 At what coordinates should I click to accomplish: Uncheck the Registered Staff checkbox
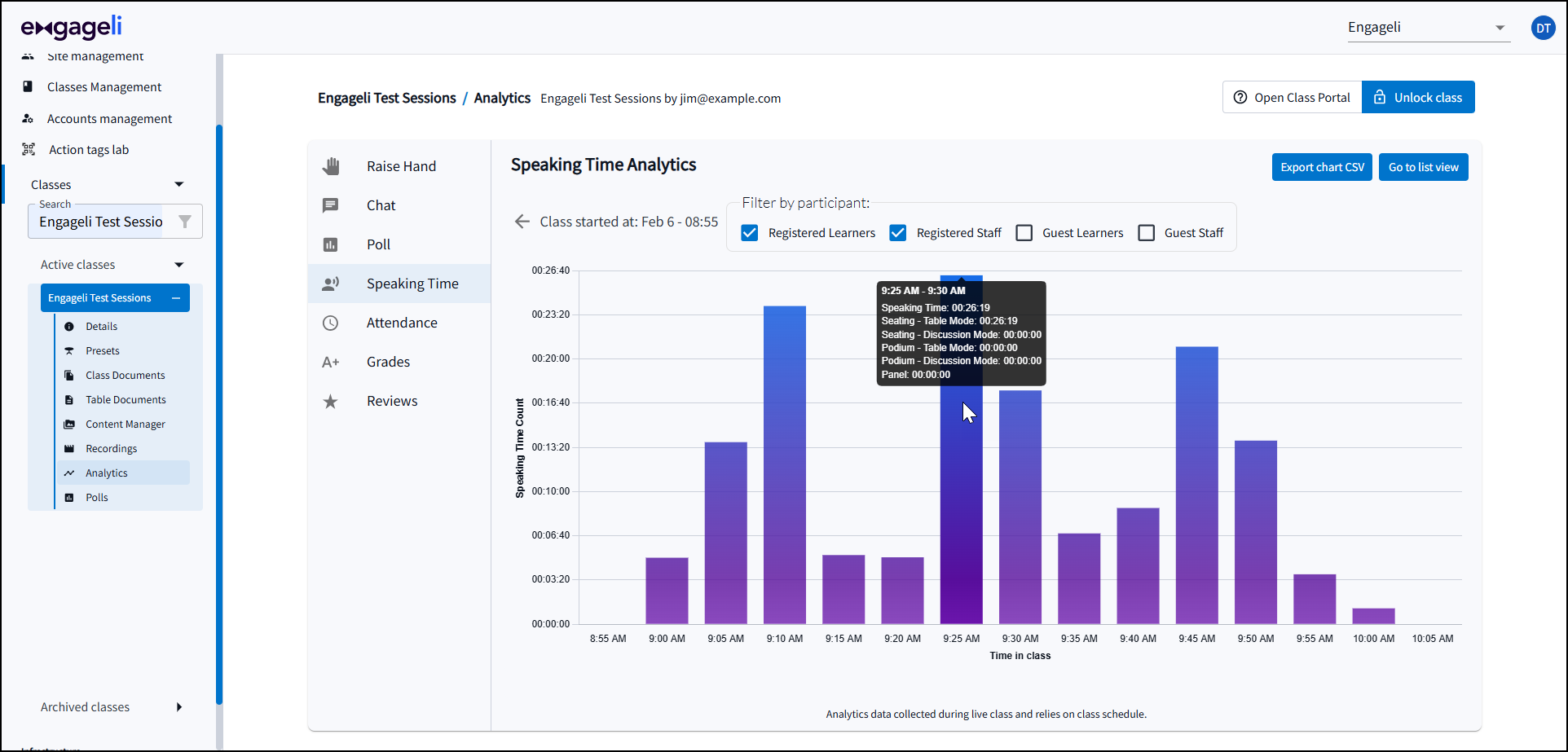pyautogui.click(x=898, y=233)
